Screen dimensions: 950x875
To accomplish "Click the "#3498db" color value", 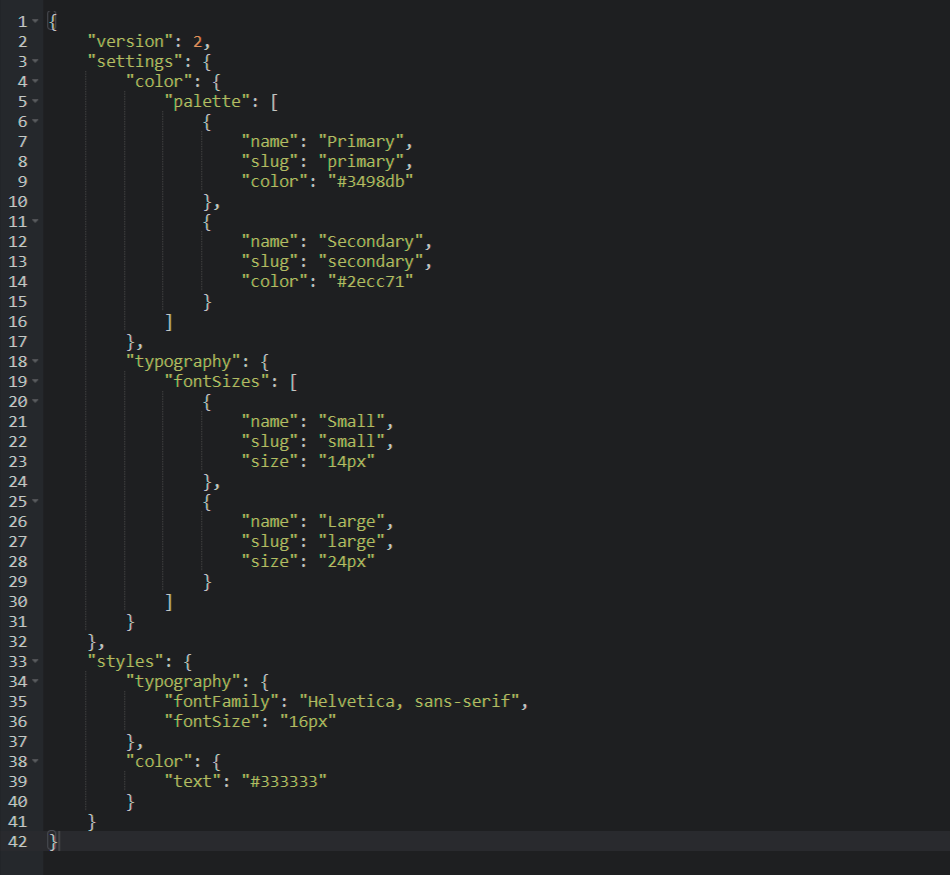I will coord(366,181).
